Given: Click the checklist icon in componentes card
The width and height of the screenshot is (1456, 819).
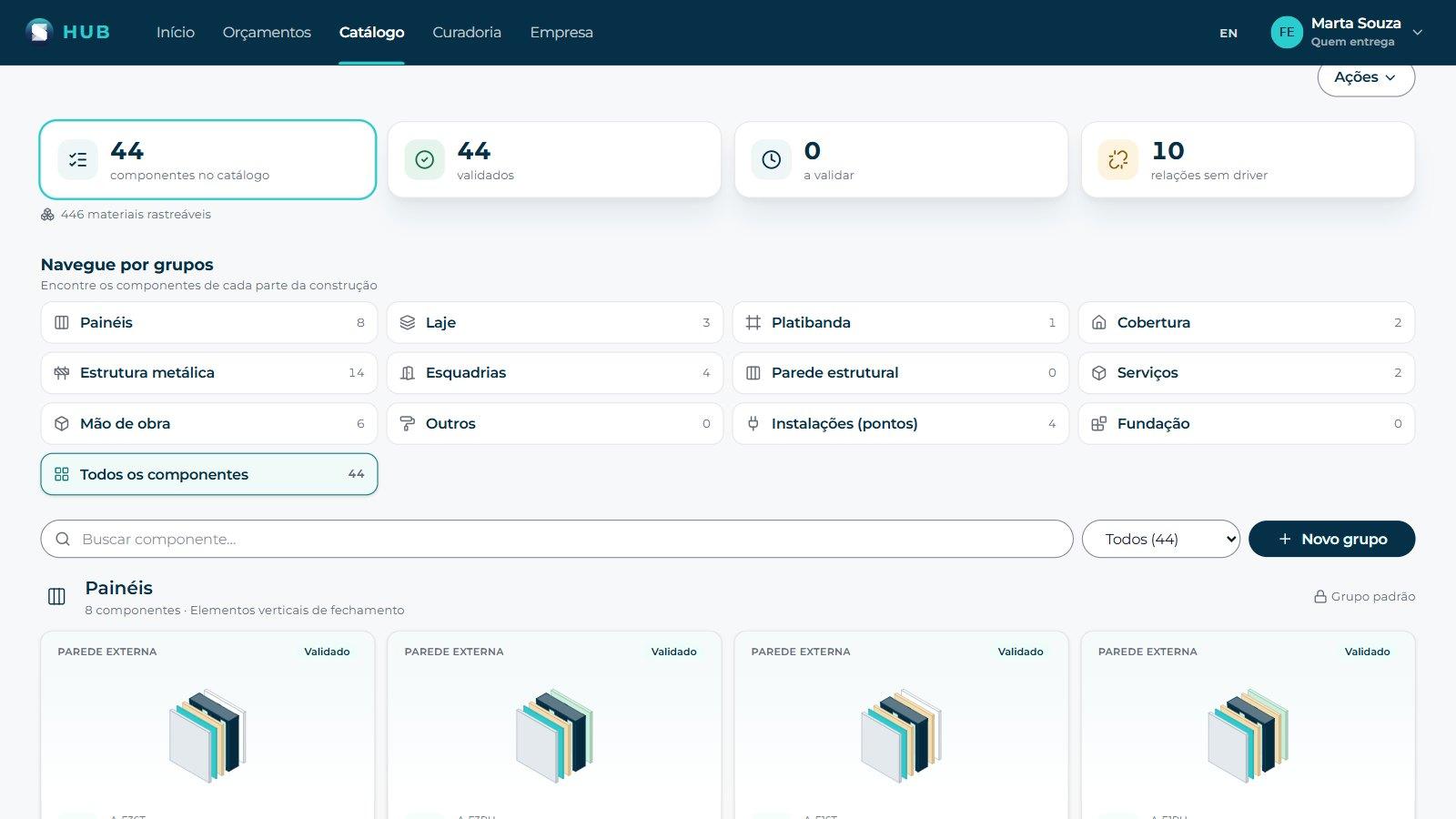Looking at the screenshot, I should (77, 159).
